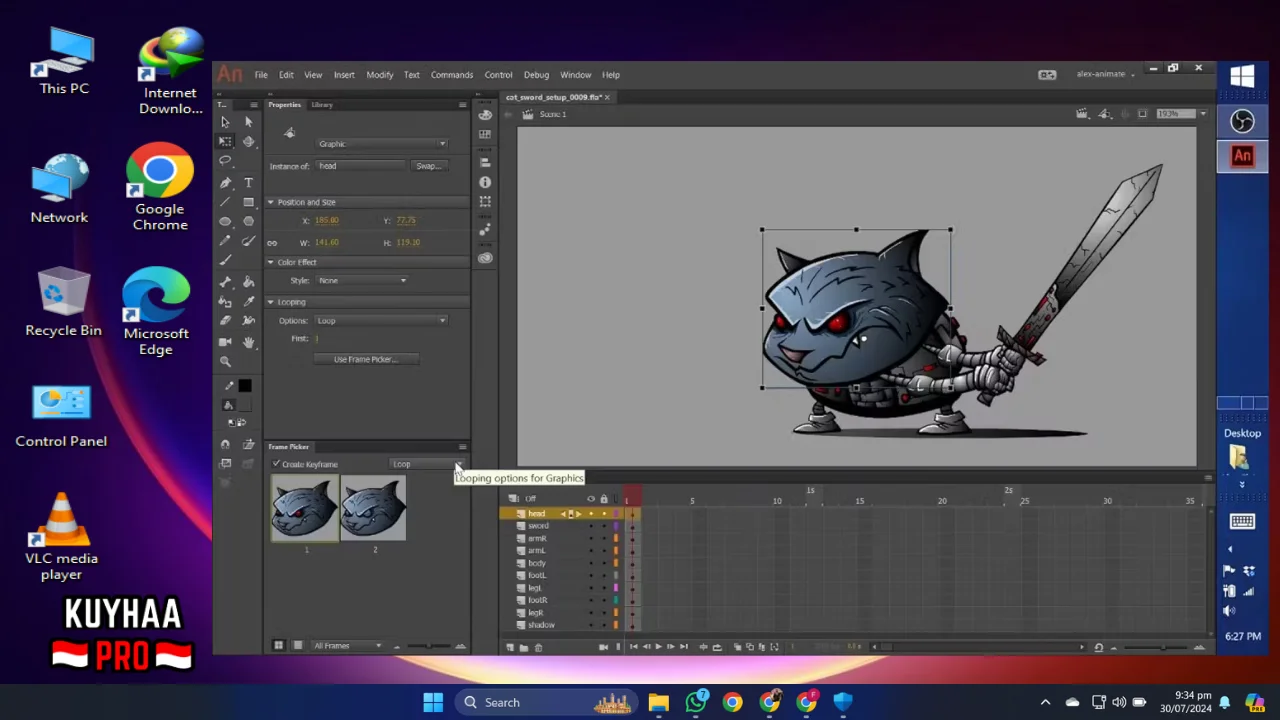Select the Zoom magnifier tool
Screen dimensions: 1280x720
coord(225,362)
